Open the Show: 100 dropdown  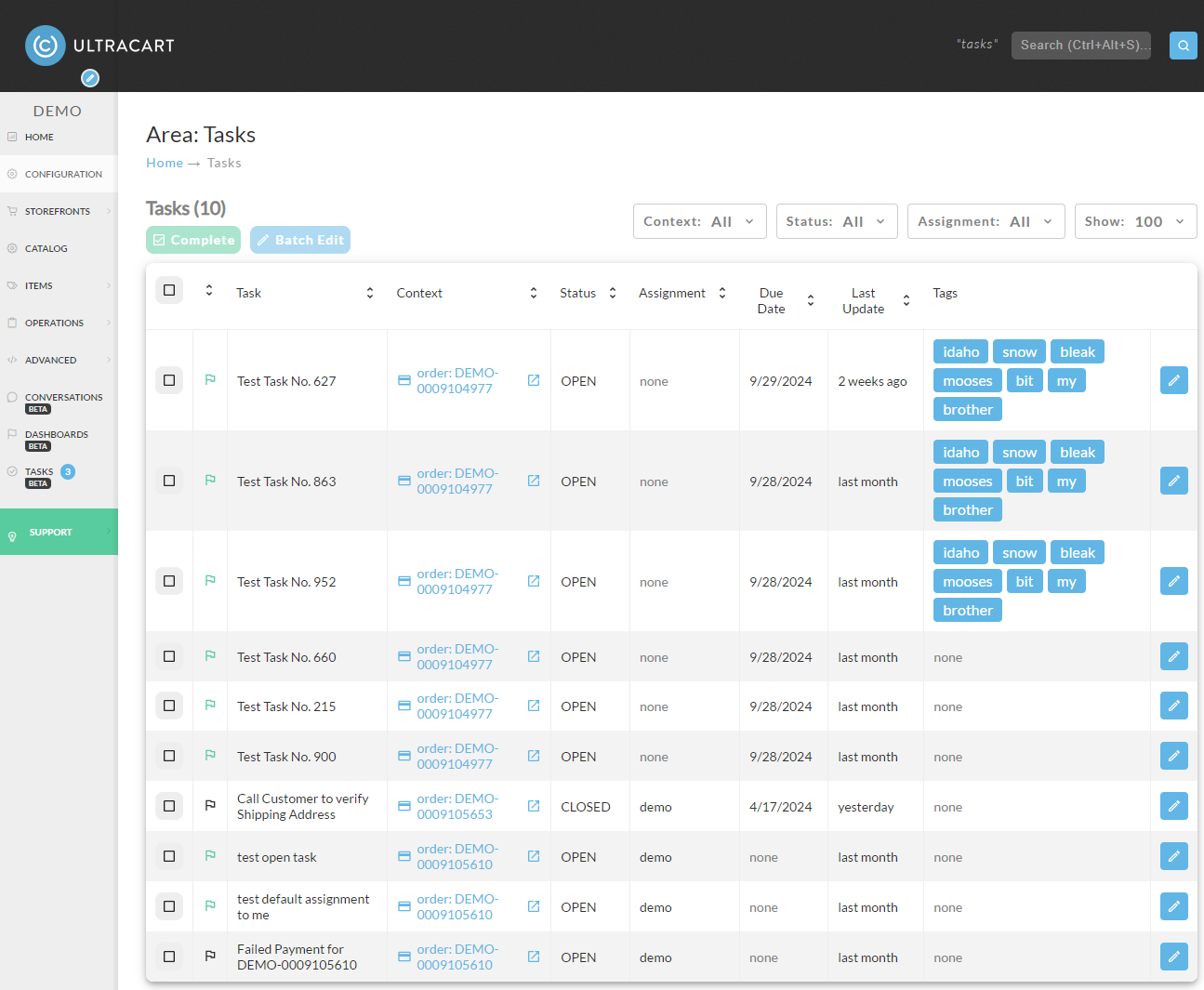click(x=1135, y=221)
